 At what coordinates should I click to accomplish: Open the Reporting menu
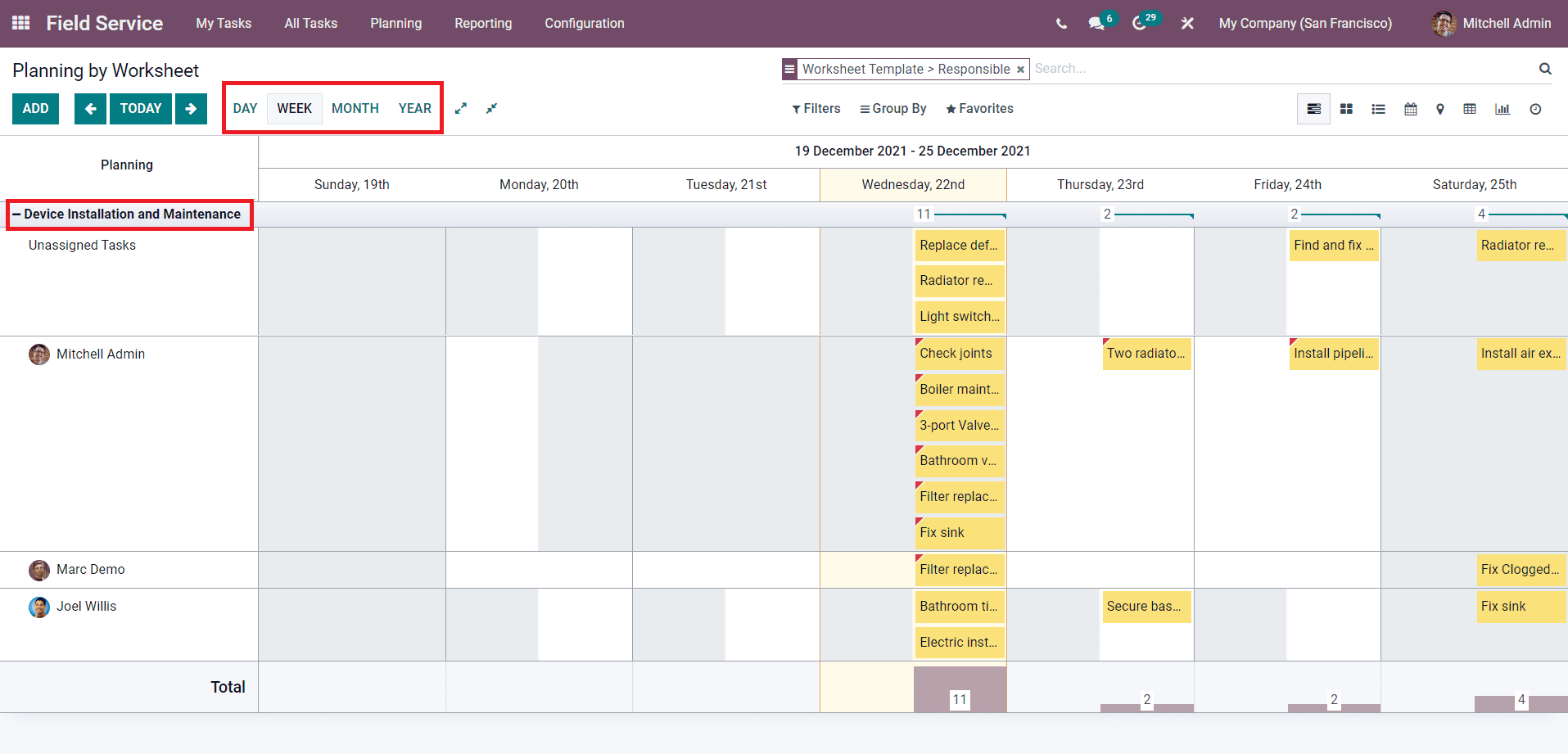(x=483, y=23)
